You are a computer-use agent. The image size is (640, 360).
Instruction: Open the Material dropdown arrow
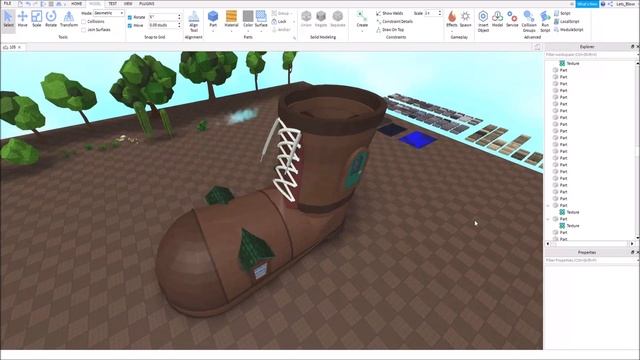point(231,31)
